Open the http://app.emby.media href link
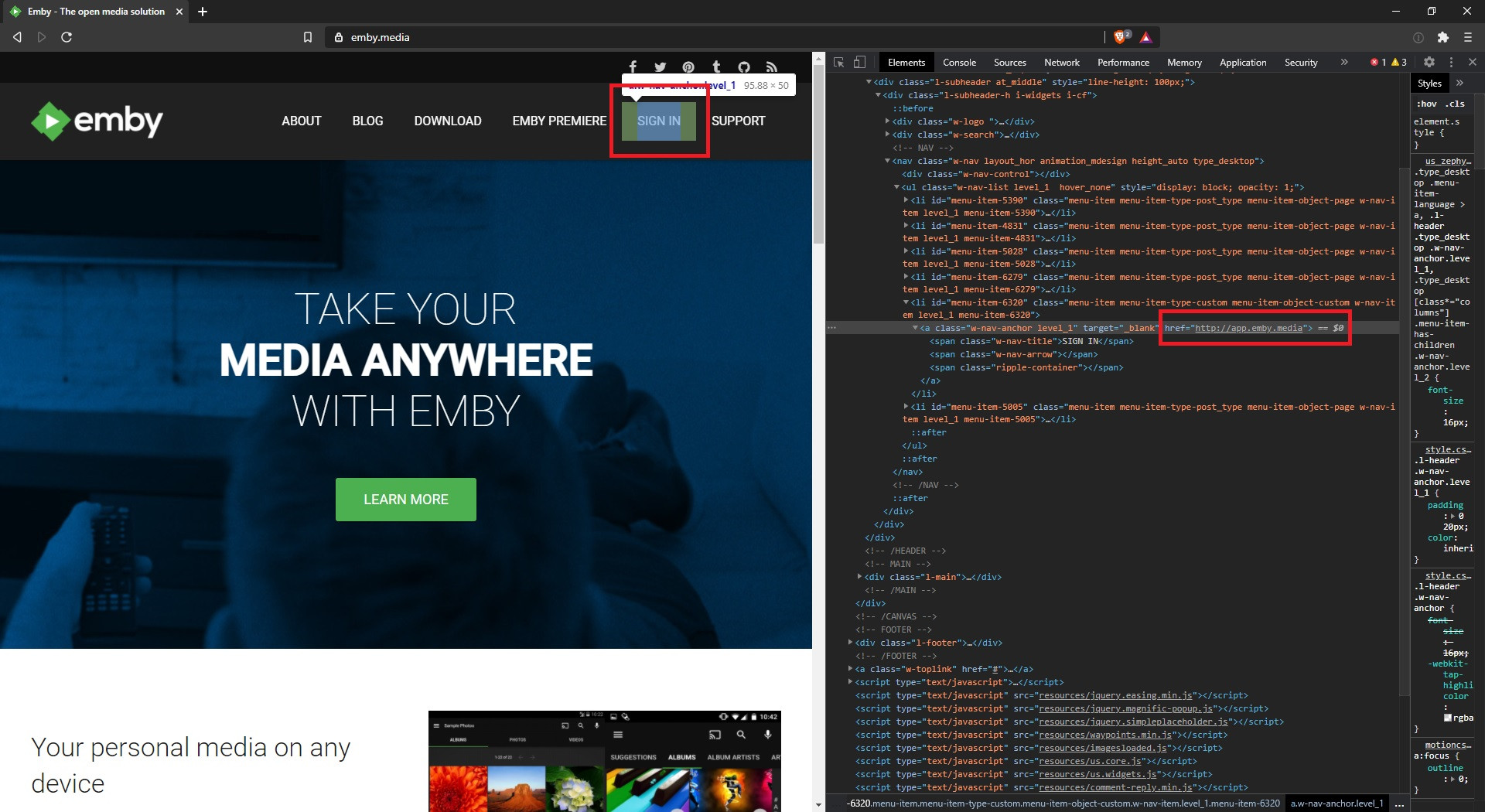1485x812 pixels. coord(1248,328)
